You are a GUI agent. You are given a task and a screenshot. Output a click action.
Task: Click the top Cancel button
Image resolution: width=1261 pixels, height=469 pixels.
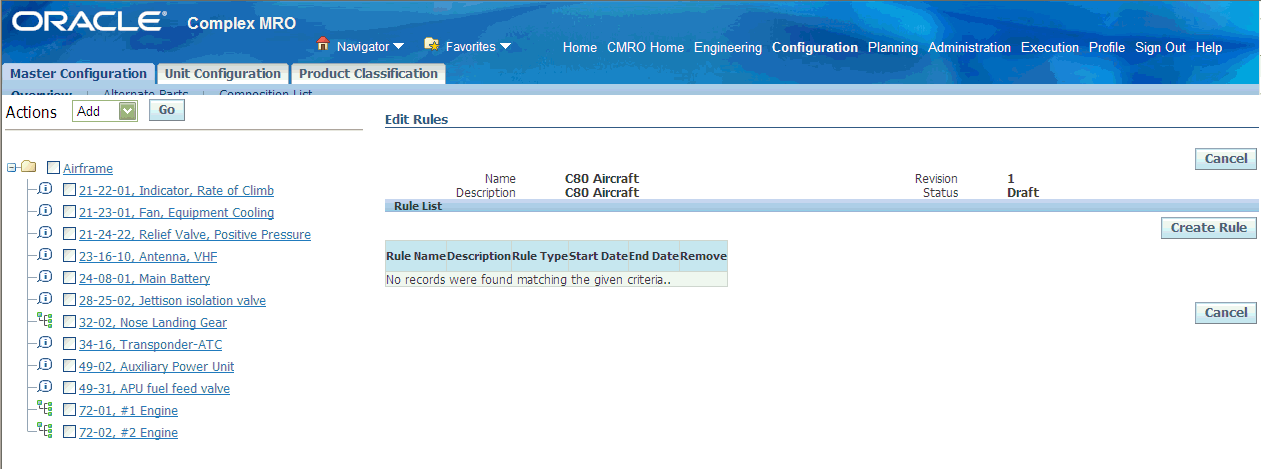(x=1226, y=158)
